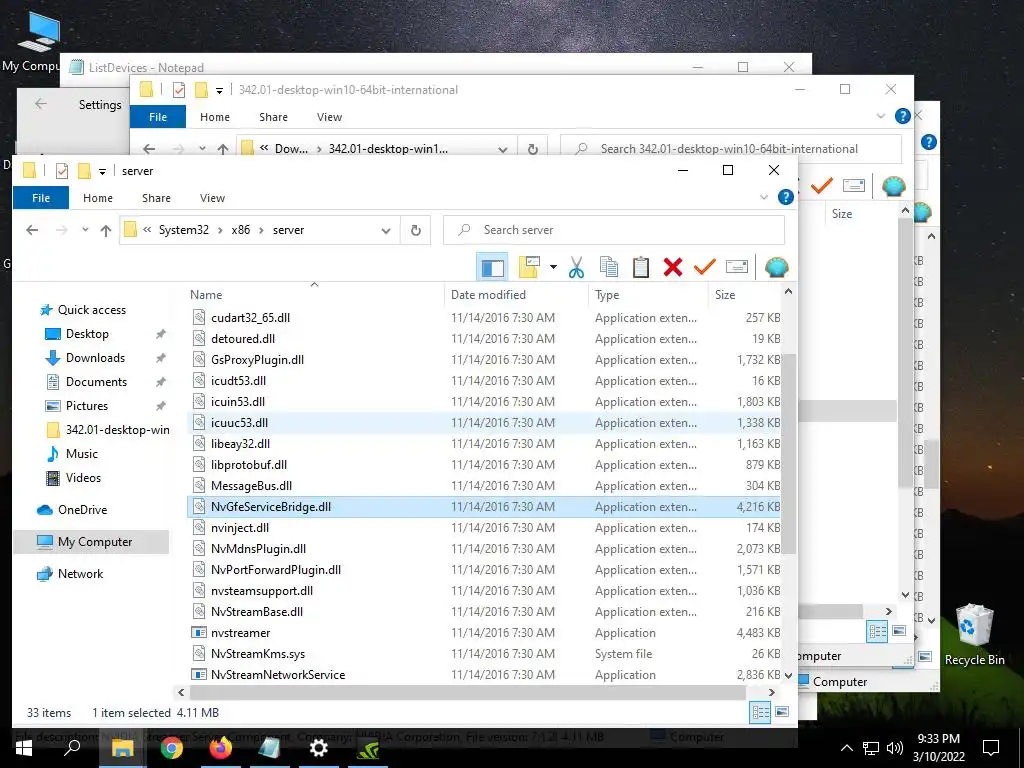Refresh the 342.01-desktop window
This screenshot has width=1024, height=768.
coord(533,149)
